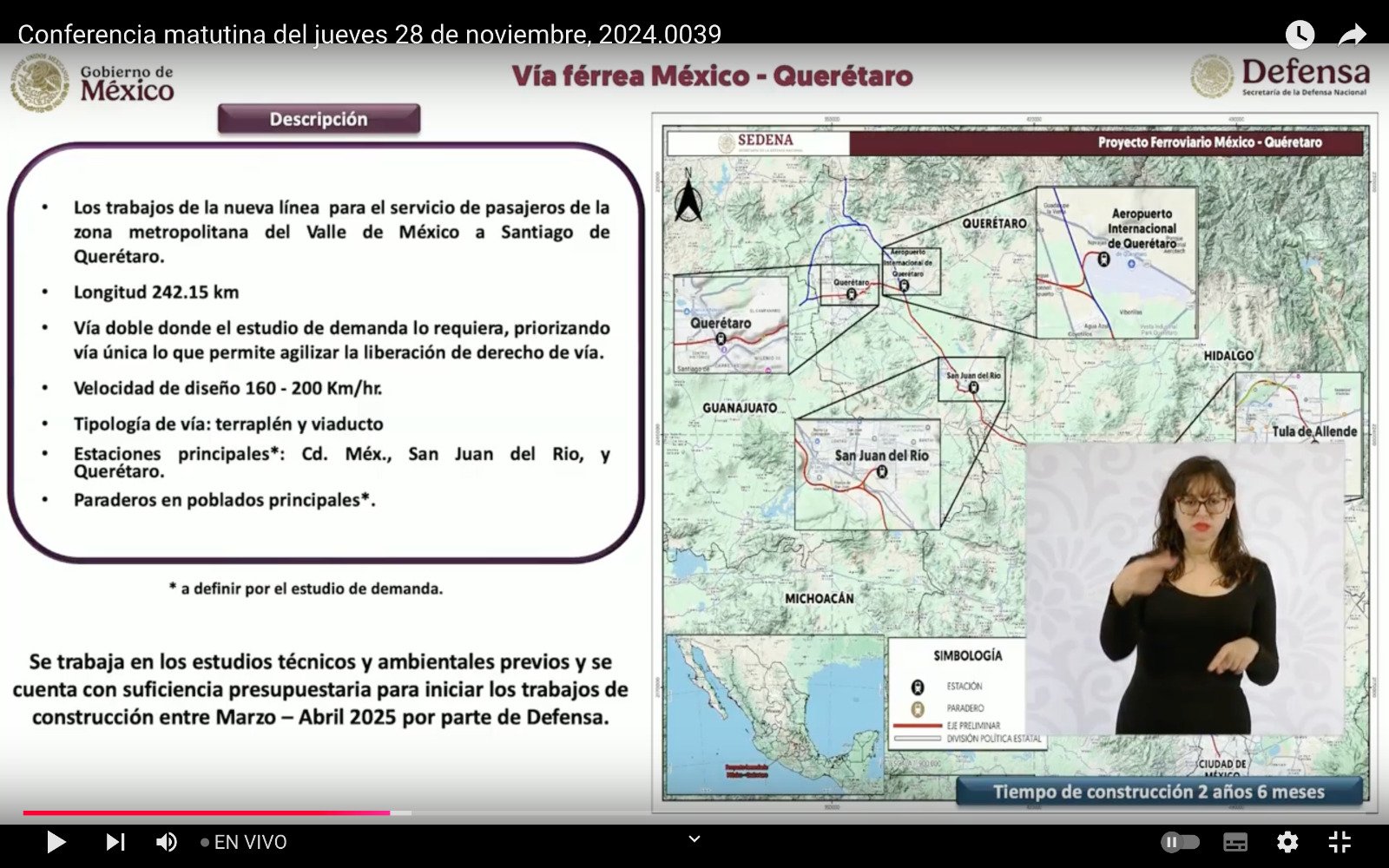Viewport: 1389px width, 868px height.
Task: Open the player settings gear
Action: coord(1287,842)
